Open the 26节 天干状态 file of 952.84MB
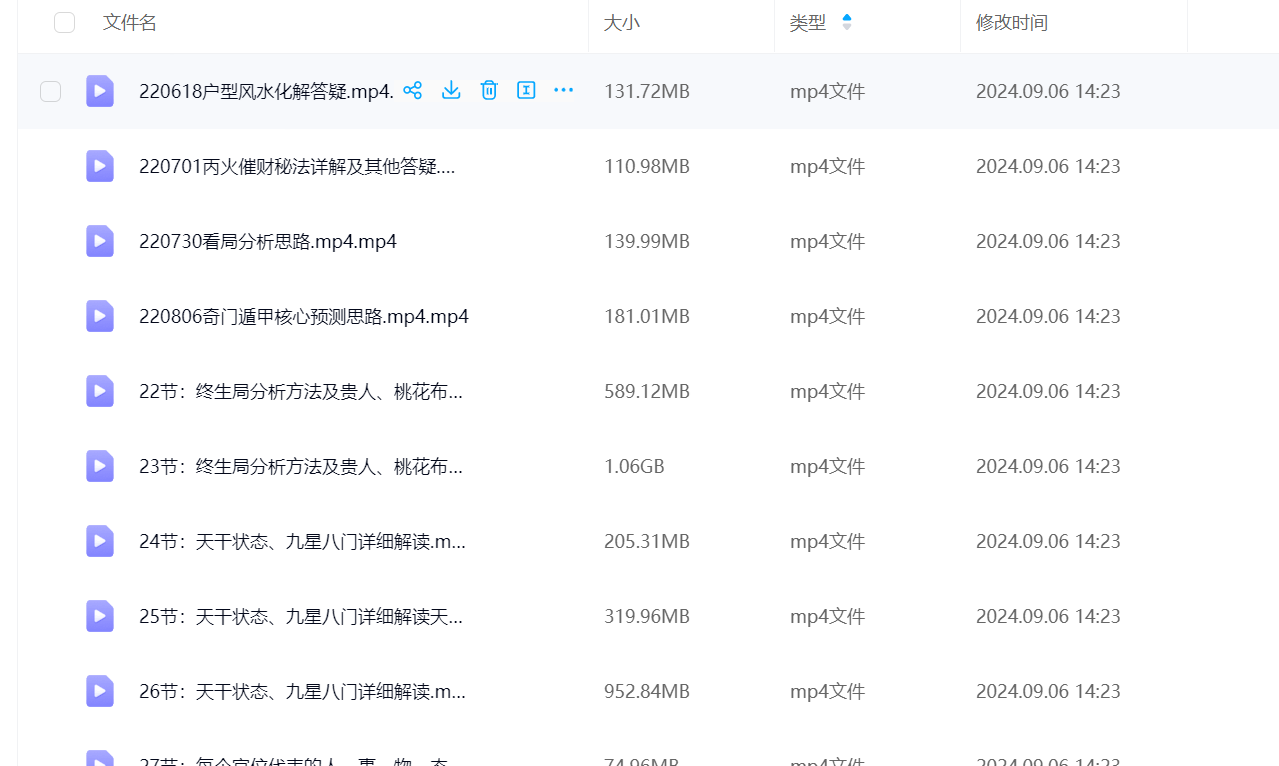 (x=302, y=691)
